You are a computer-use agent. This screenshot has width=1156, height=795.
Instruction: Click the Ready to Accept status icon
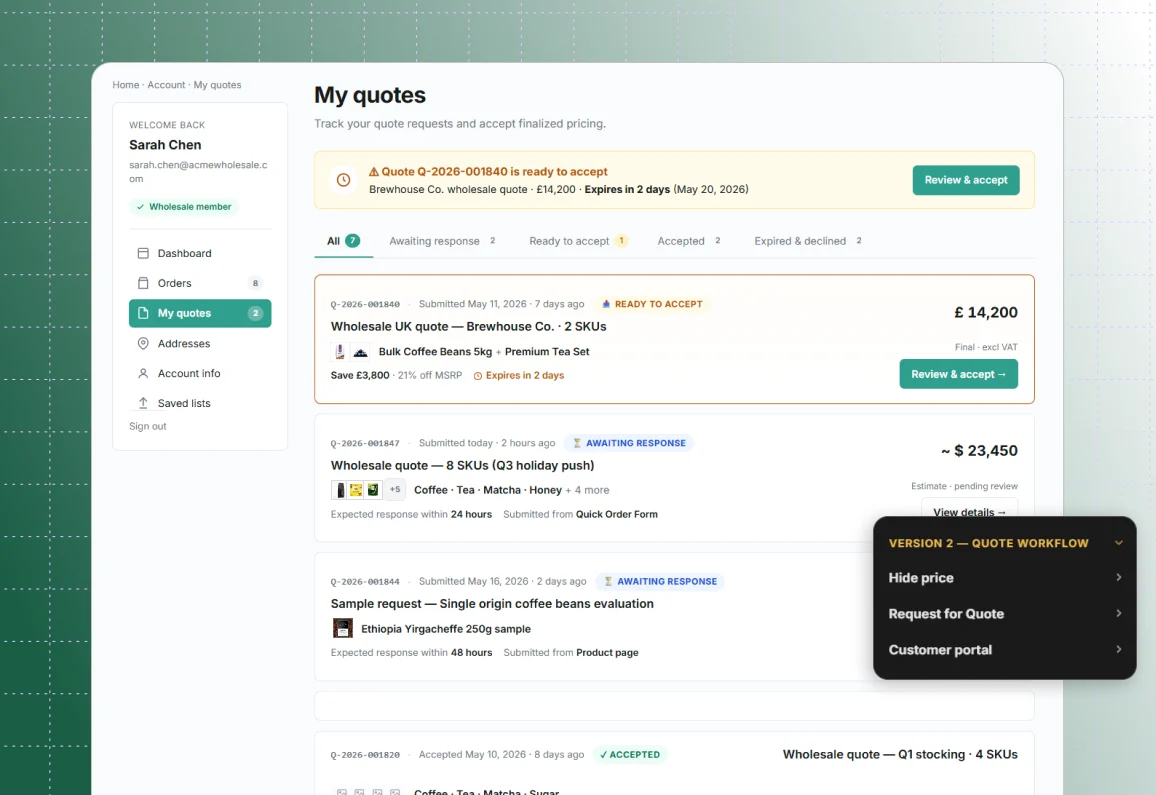(606, 304)
